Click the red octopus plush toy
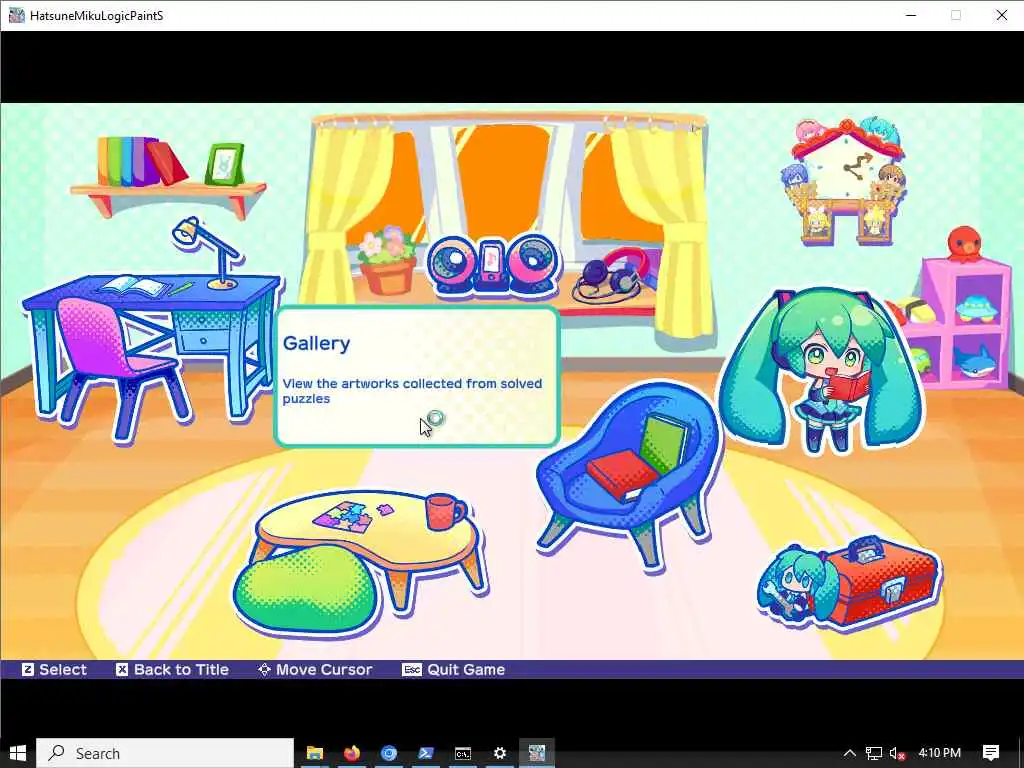 coord(965,243)
